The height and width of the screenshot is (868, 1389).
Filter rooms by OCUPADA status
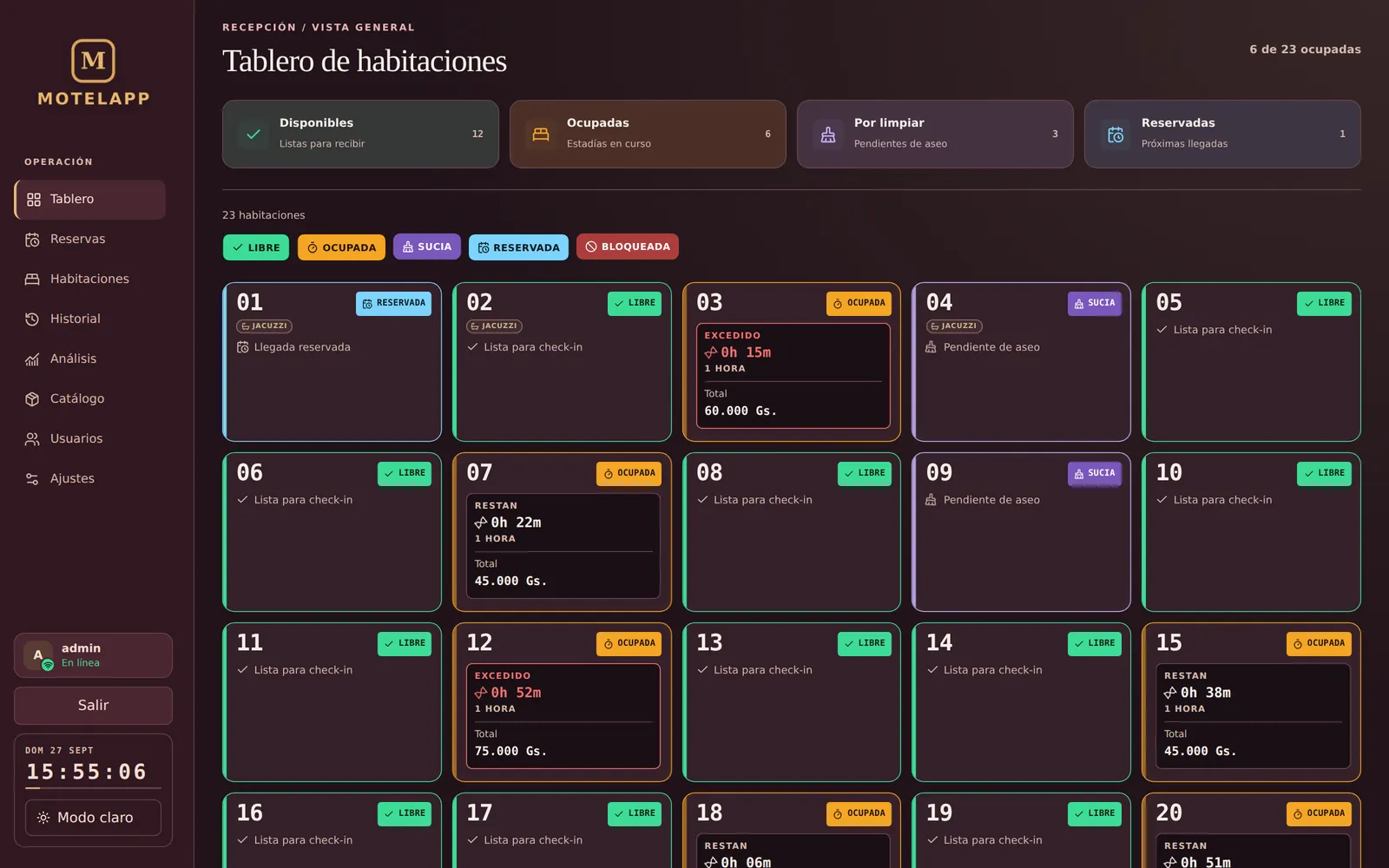341,247
